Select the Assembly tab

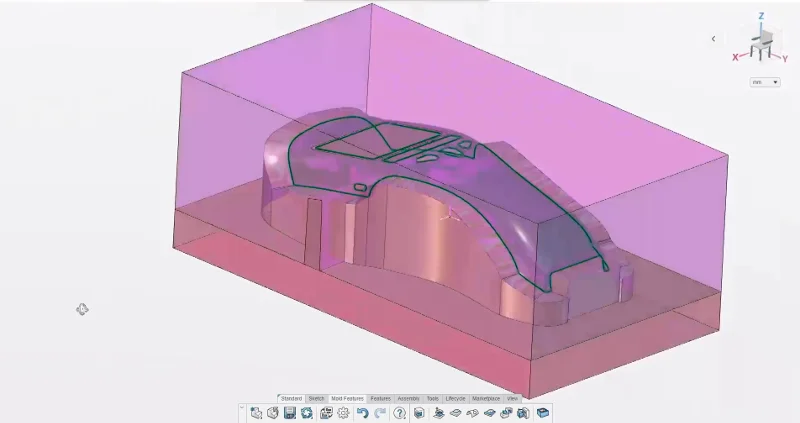click(x=408, y=398)
